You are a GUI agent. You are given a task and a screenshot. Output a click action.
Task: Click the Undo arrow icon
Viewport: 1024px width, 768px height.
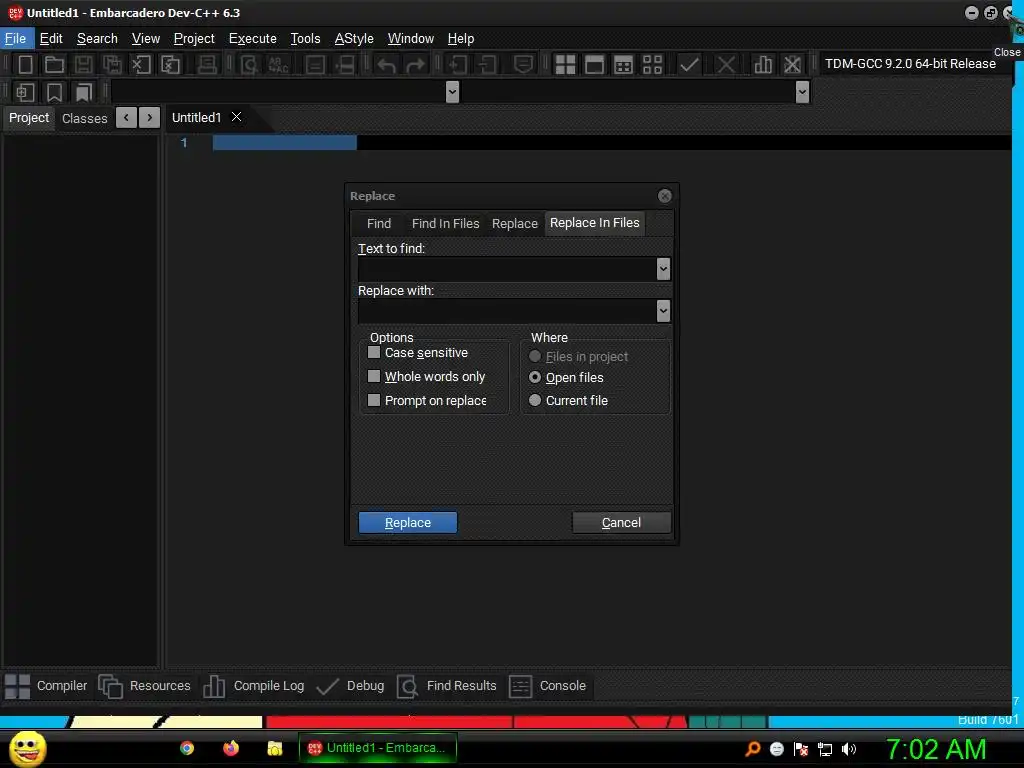pyautogui.click(x=387, y=64)
